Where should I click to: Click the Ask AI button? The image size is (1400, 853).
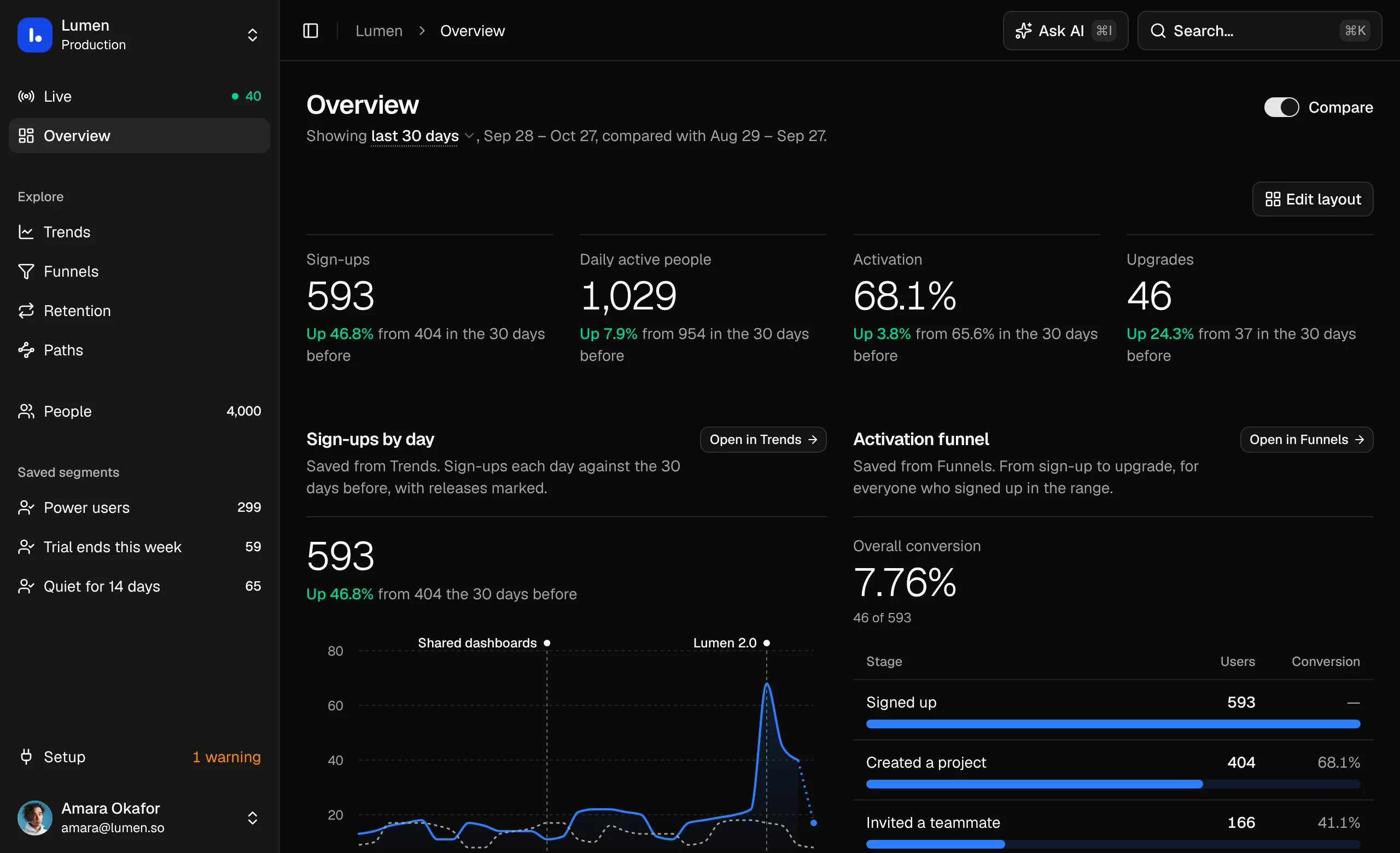[1065, 31]
